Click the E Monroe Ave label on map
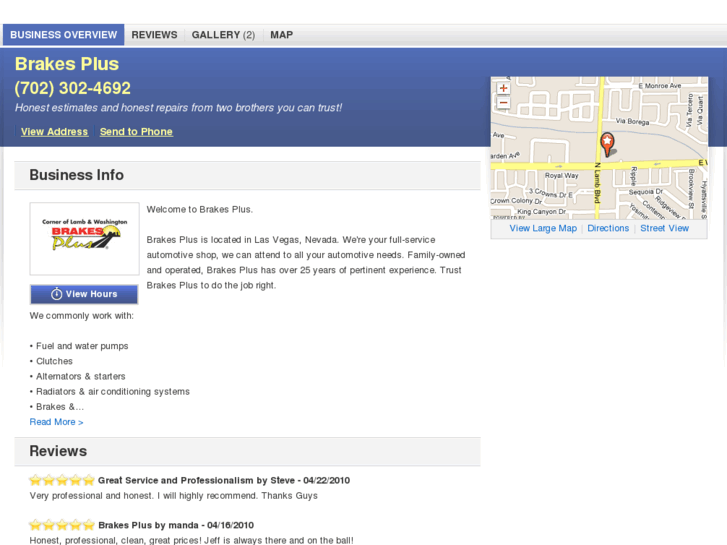Screen dimensions: 727x545 click(660, 86)
